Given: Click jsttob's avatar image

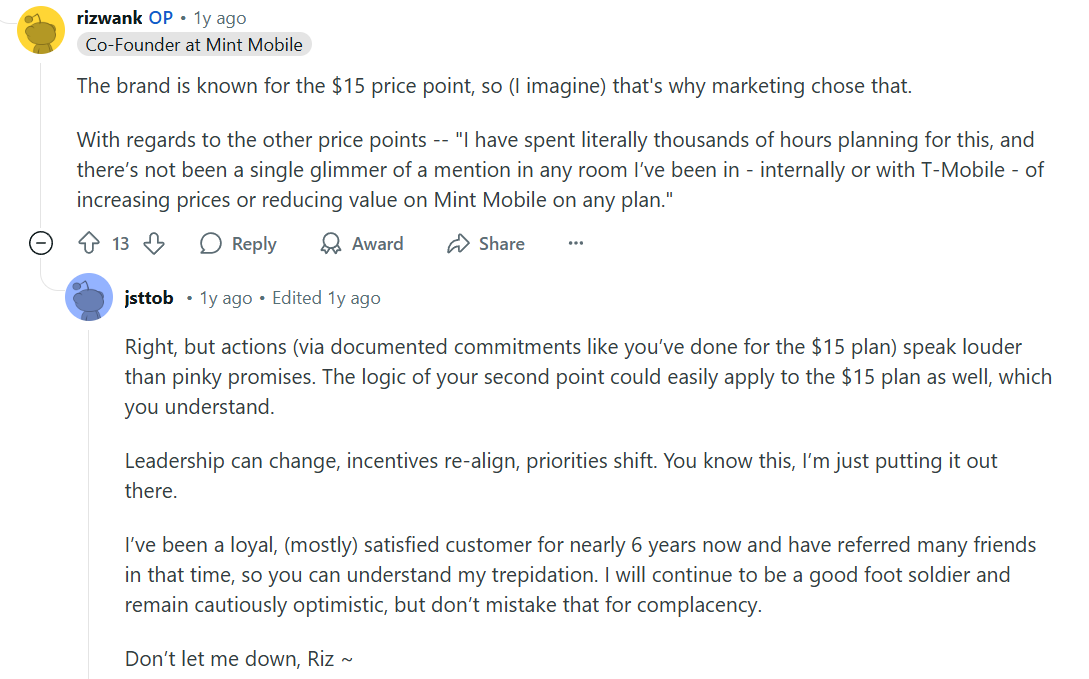Looking at the screenshot, I should pos(89,297).
